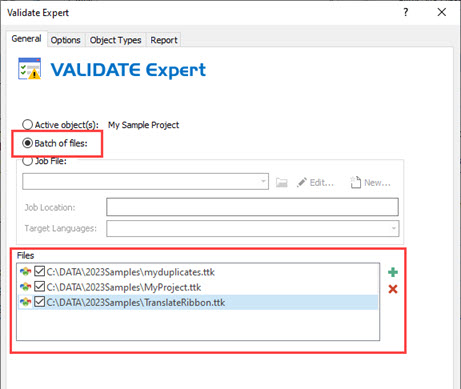The height and width of the screenshot is (389, 461).
Task: Click the My Sample Project text
Action: click(143, 125)
